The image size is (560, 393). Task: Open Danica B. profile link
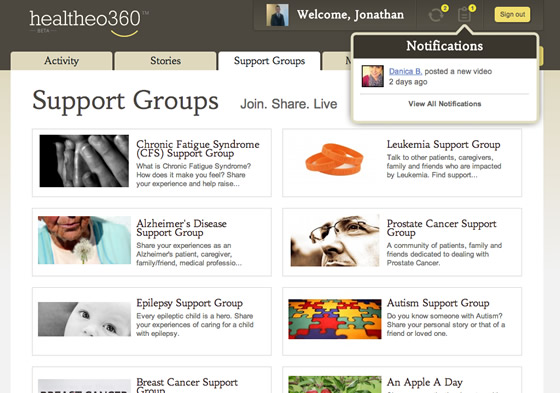405,71
